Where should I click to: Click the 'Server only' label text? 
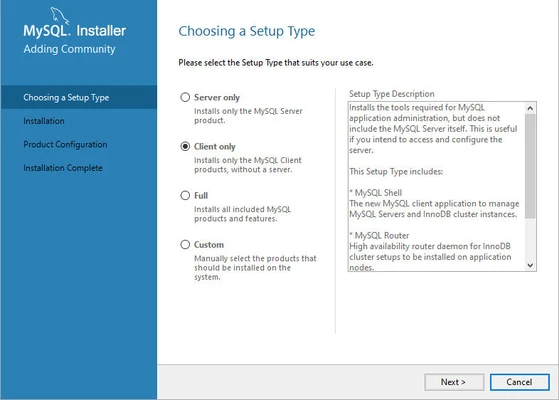[217, 97]
